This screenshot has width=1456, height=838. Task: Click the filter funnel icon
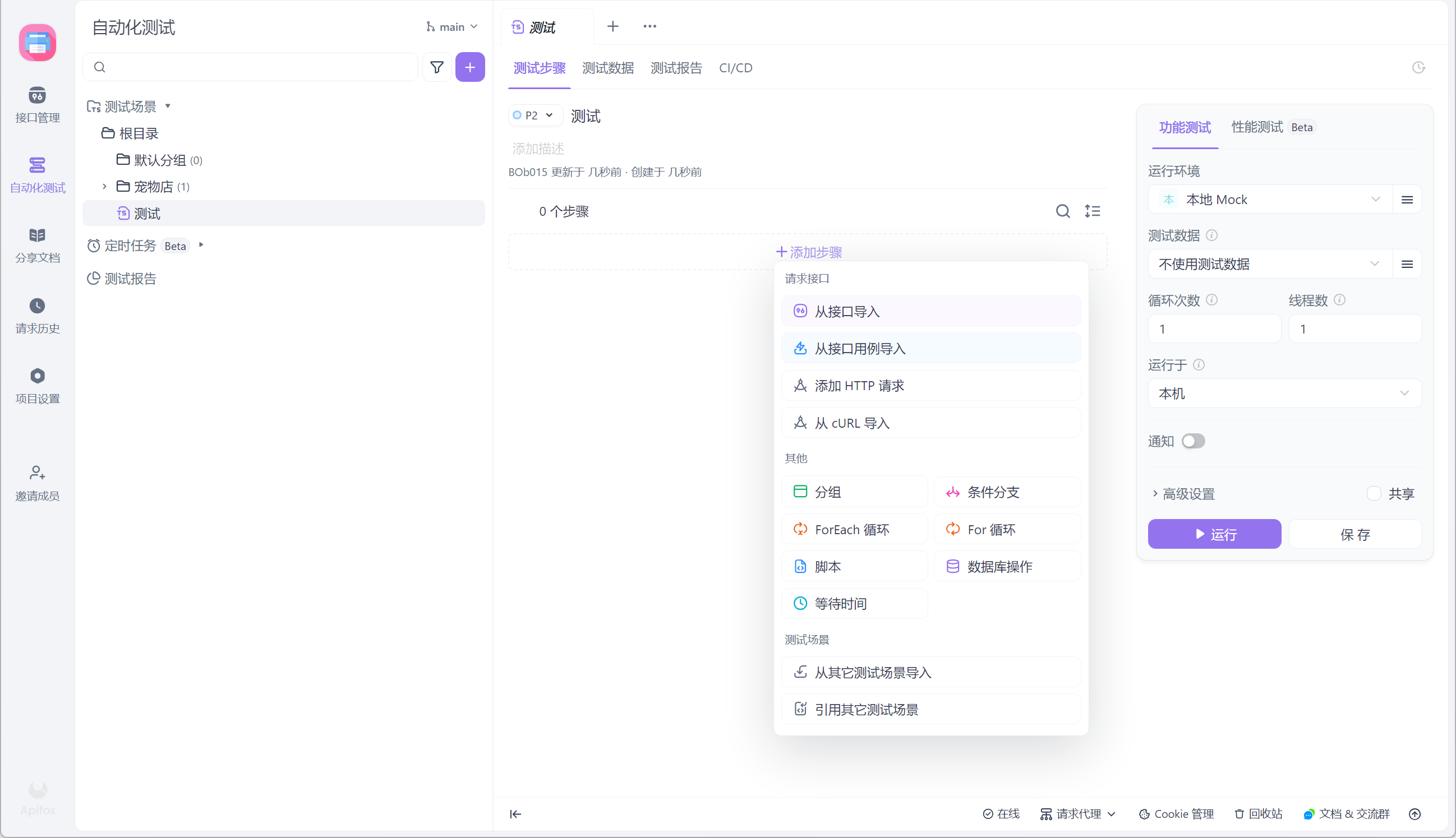[x=436, y=67]
